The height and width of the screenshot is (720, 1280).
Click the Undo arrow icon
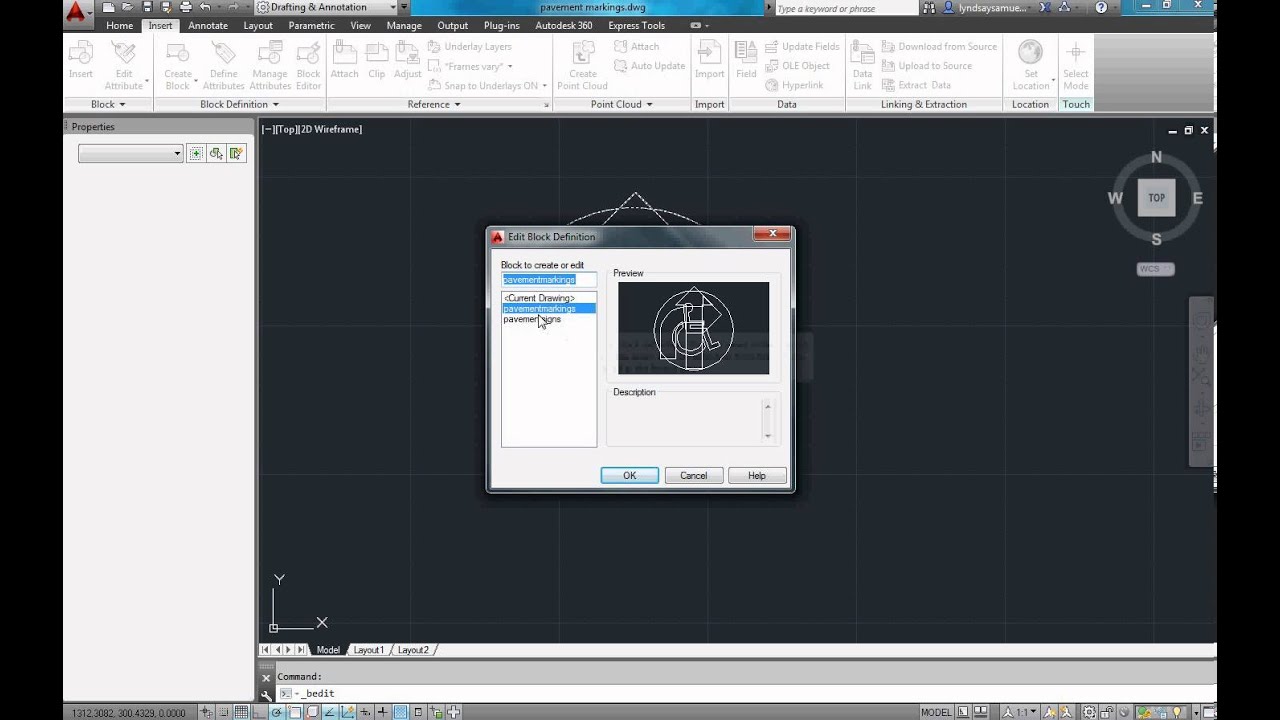205,7
